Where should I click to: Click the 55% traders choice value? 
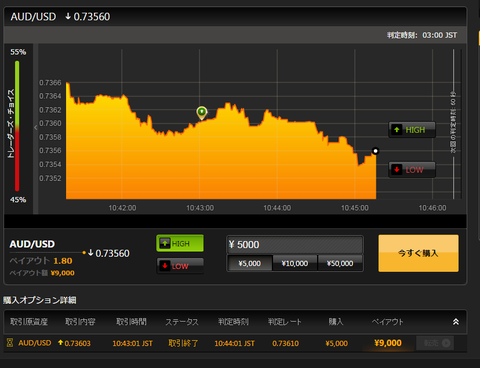coord(18,52)
